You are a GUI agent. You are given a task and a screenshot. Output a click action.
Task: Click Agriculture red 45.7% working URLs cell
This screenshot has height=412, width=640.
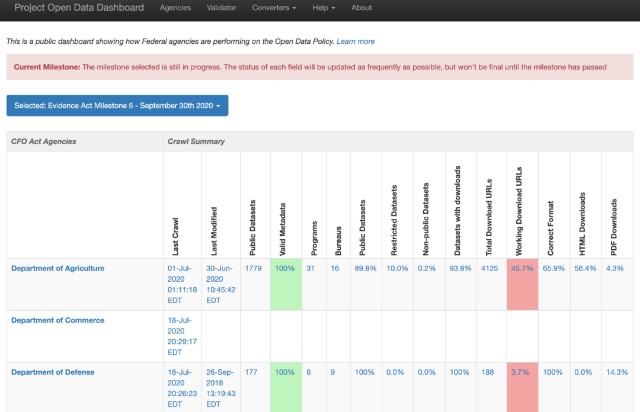522,284
